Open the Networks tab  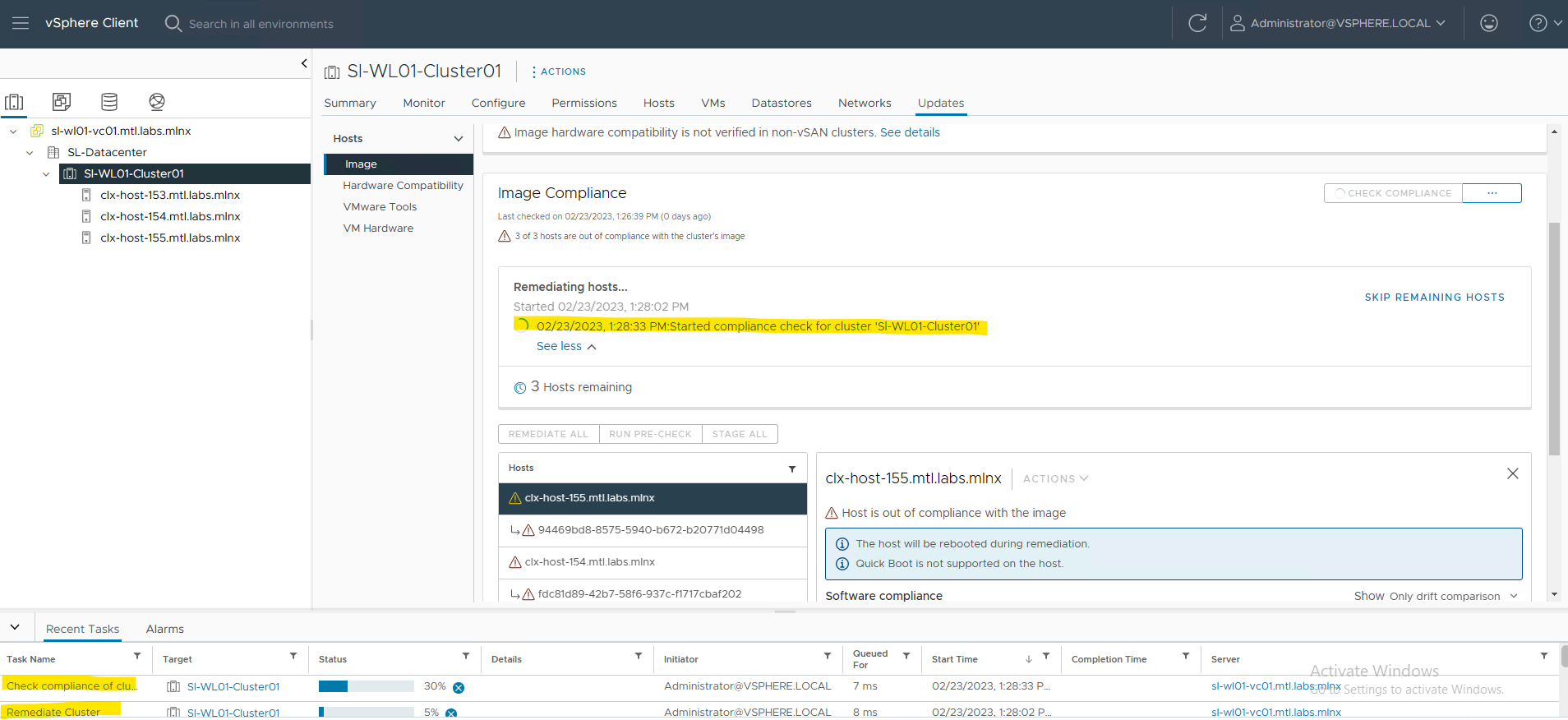pos(865,103)
